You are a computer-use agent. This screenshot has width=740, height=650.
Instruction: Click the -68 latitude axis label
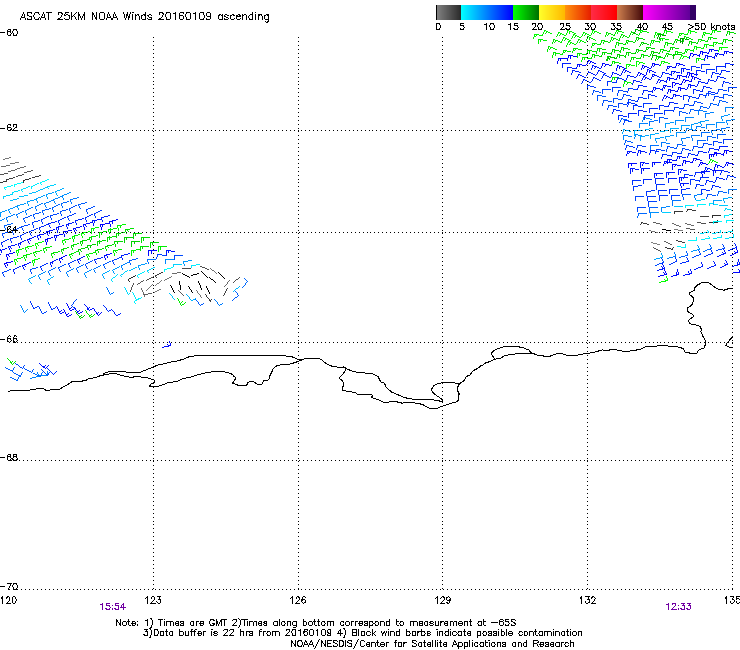[9, 457]
